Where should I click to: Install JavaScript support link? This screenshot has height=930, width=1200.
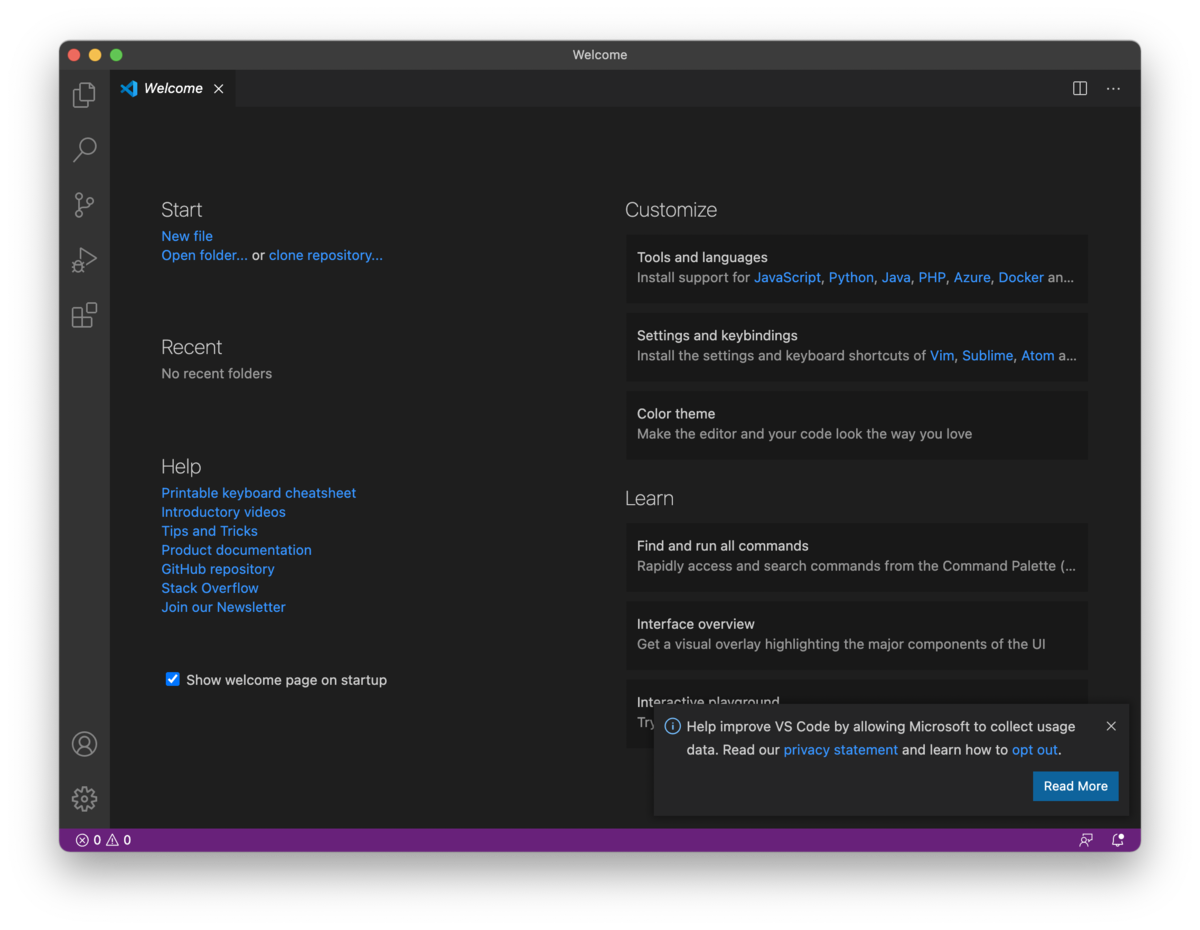point(787,277)
